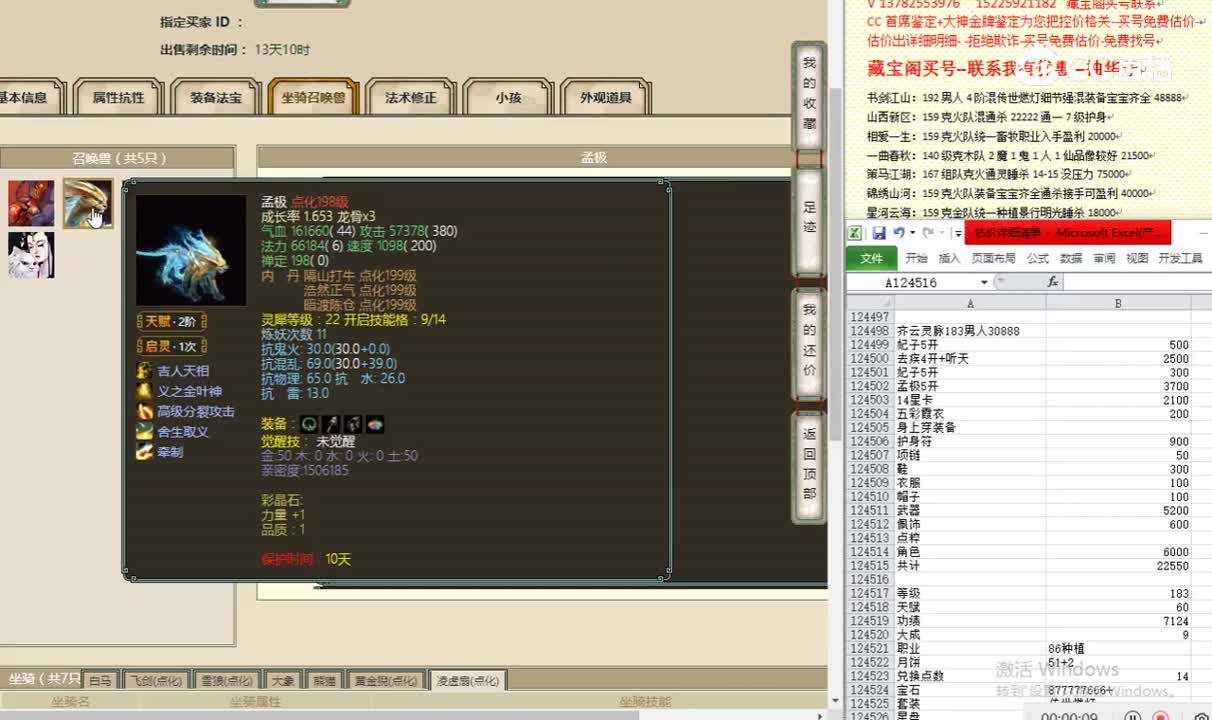This screenshot has height=720, width=1212.
Task: Open the Excel 页面布局 ribbon tab
Action: [993, 258]
